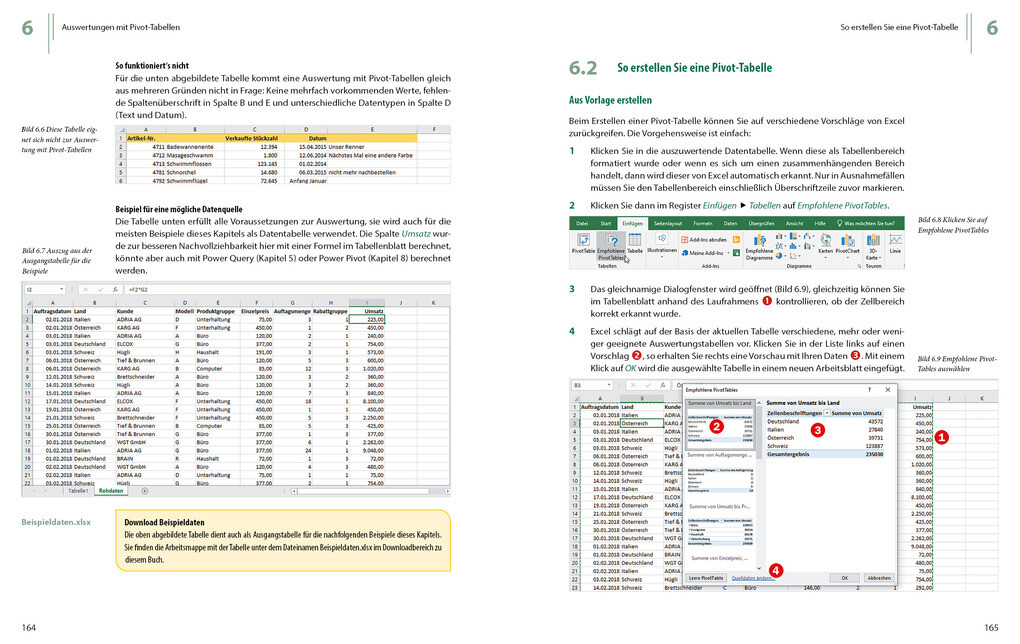Click the formula bar containing =F2*G2
This screenshot has height=644, width=1020.
point(287,289)
